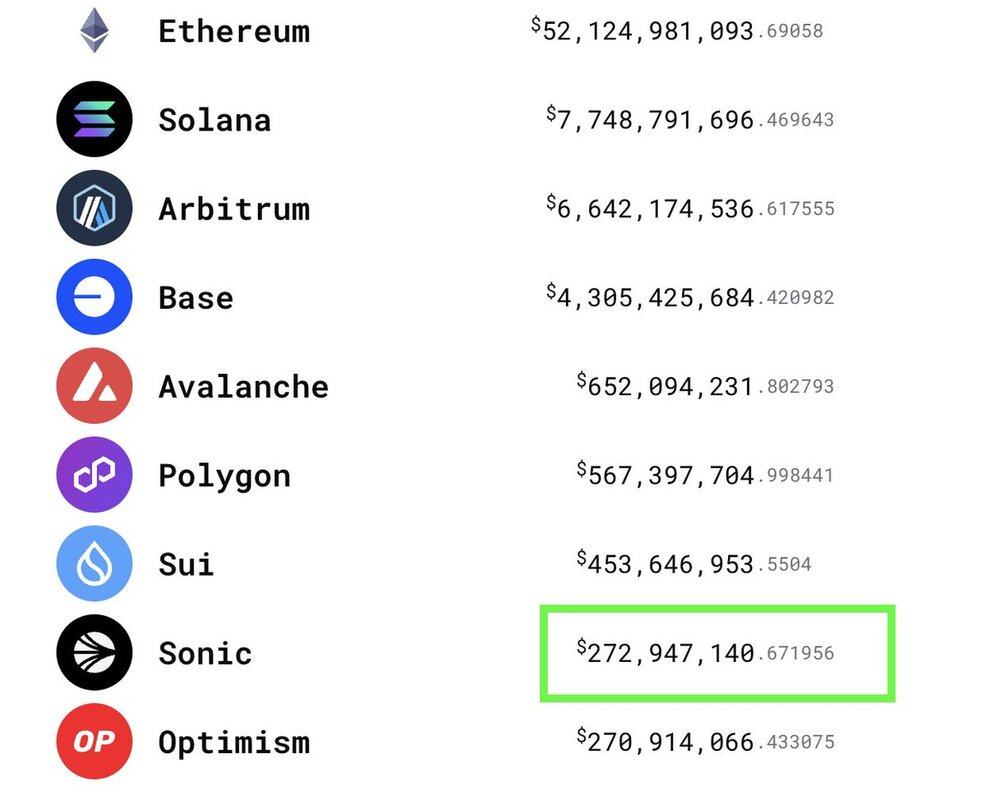Click the purple Polygon icon

pos(94,475)
